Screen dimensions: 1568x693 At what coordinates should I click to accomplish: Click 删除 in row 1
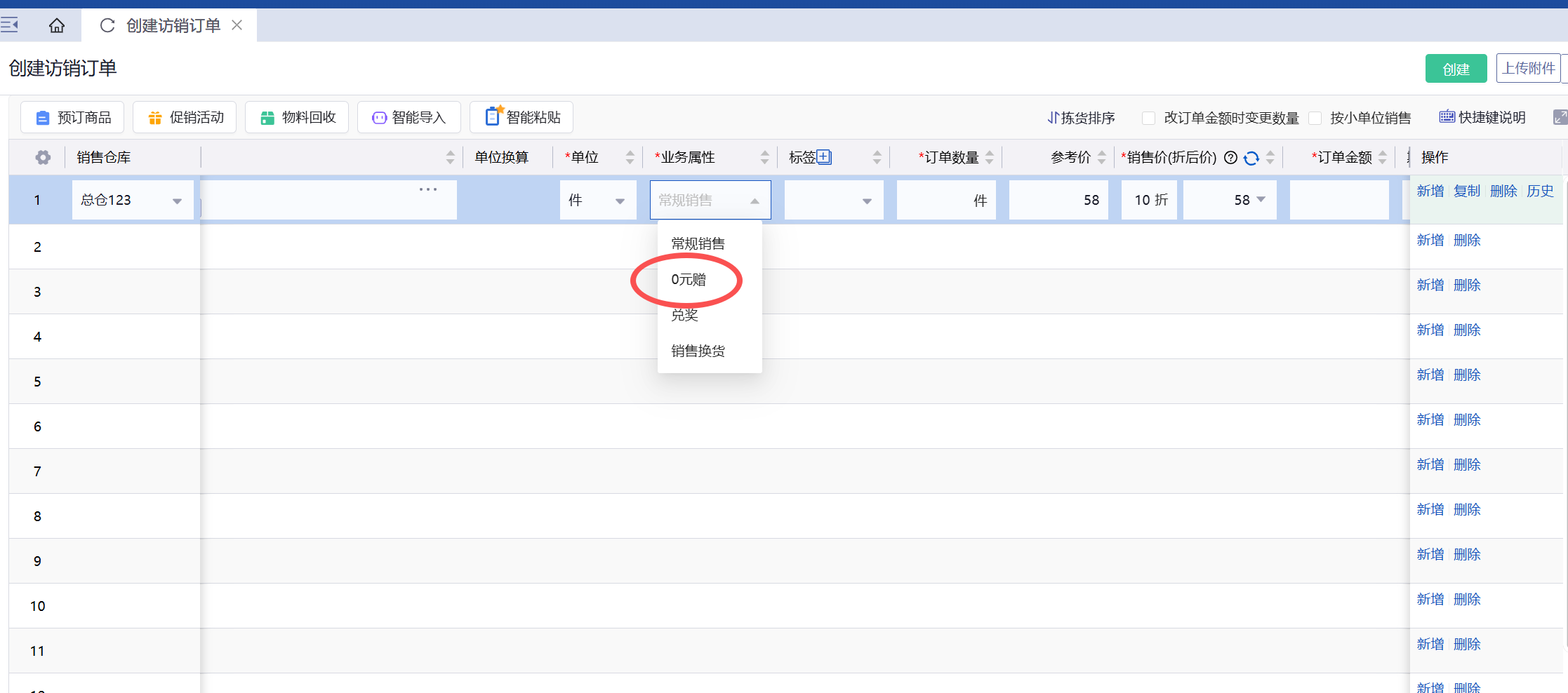(x=1503, y=191)
